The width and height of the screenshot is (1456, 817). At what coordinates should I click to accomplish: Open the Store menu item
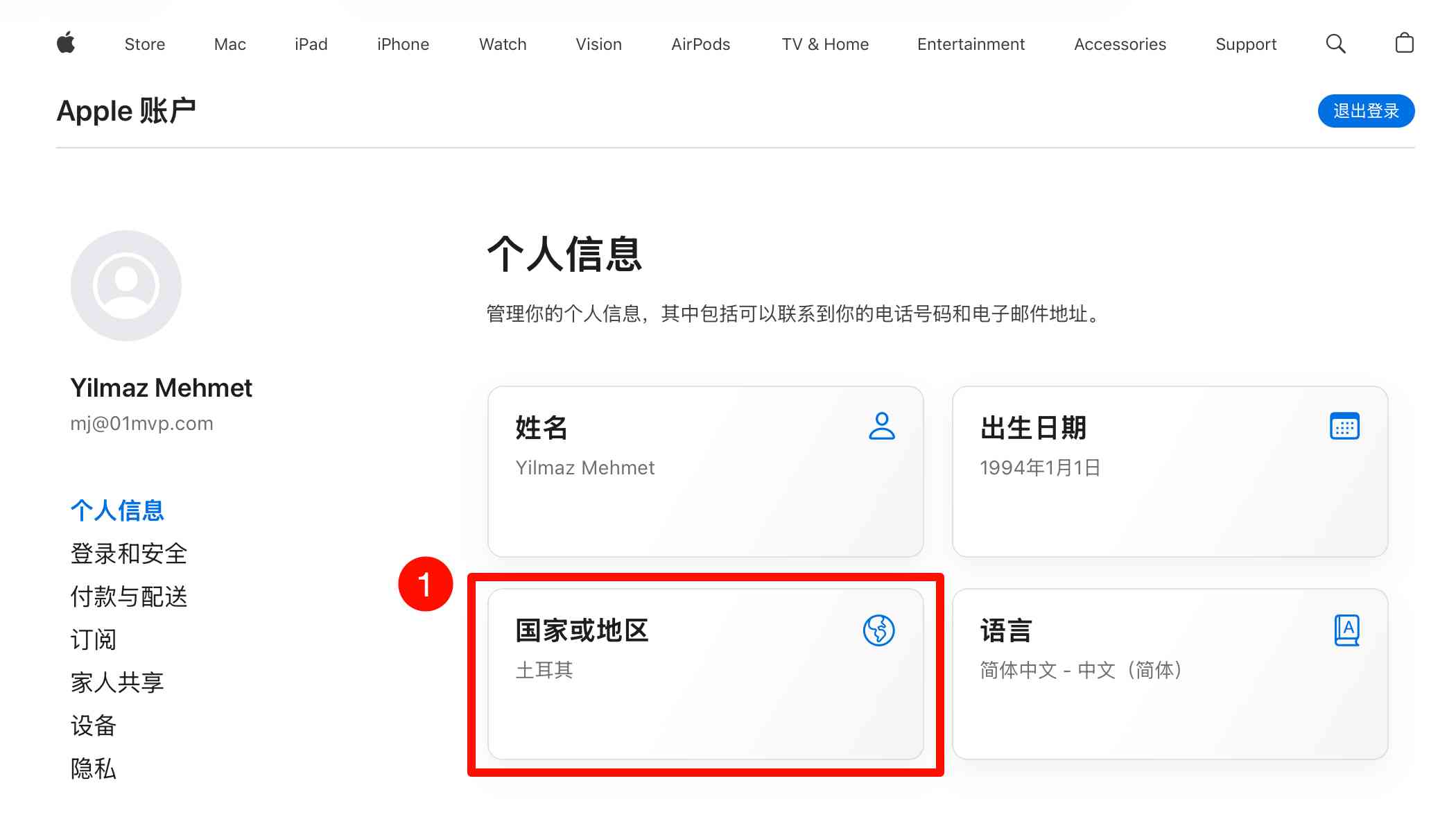point(145,44)
